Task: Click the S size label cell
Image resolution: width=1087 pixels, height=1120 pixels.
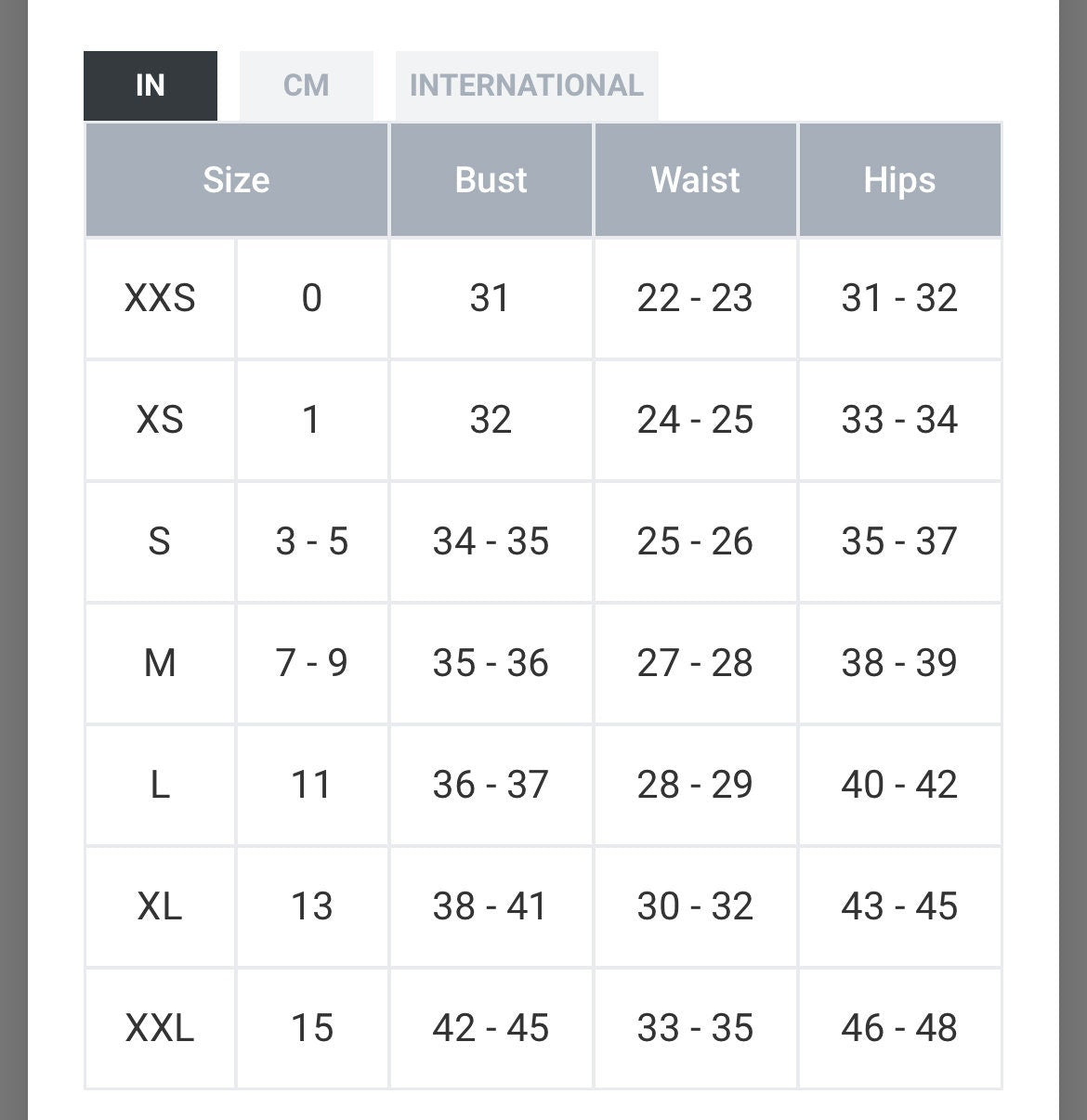Action: coord(160,541)
